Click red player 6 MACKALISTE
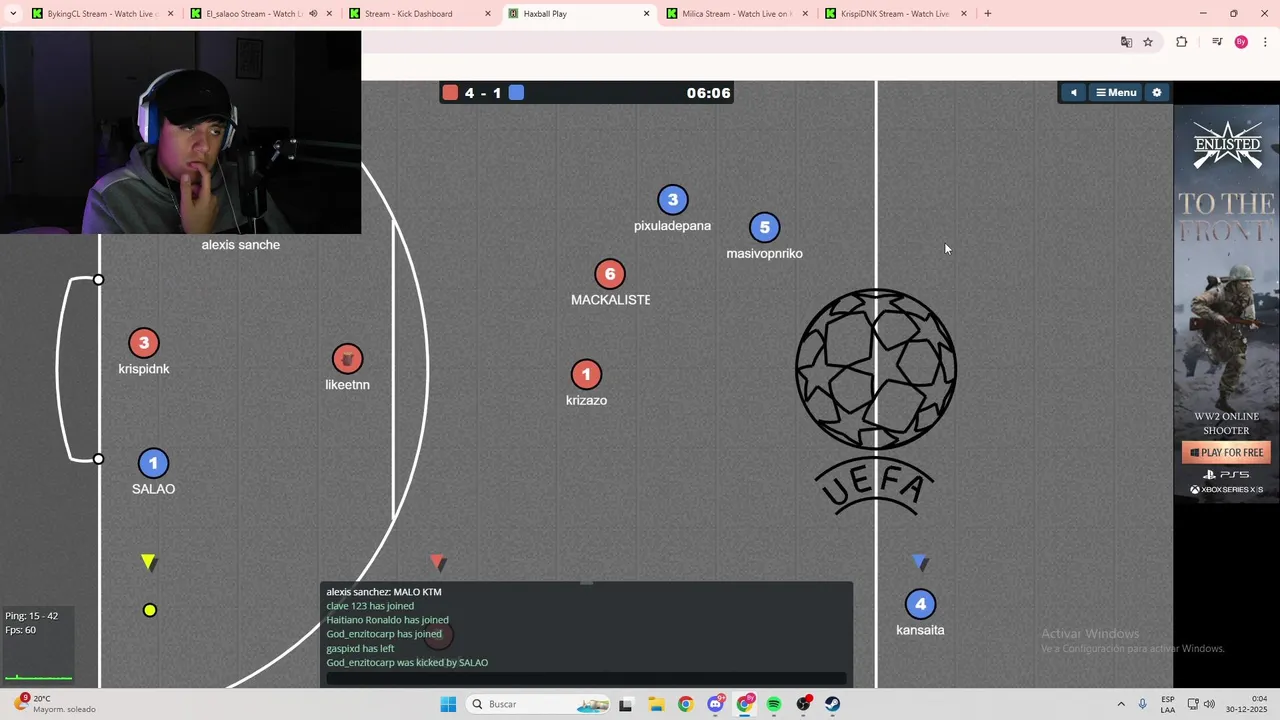This screenshot has height=720, width=1280. click(x=610, y=274)
